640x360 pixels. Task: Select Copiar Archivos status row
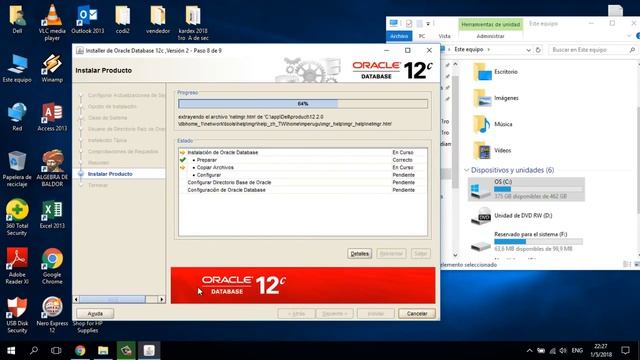point(303,167)
